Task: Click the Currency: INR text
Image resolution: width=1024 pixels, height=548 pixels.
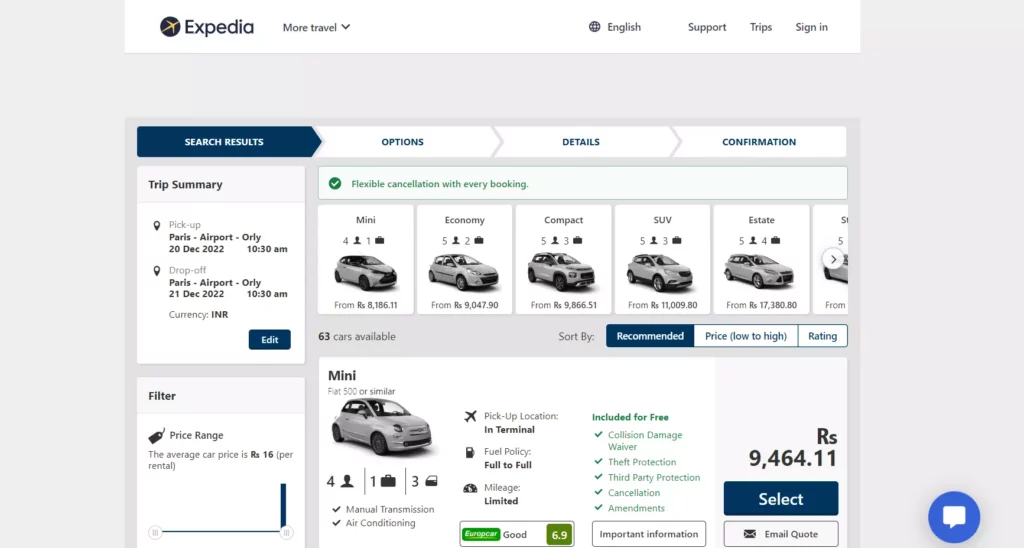Action: 199,315
